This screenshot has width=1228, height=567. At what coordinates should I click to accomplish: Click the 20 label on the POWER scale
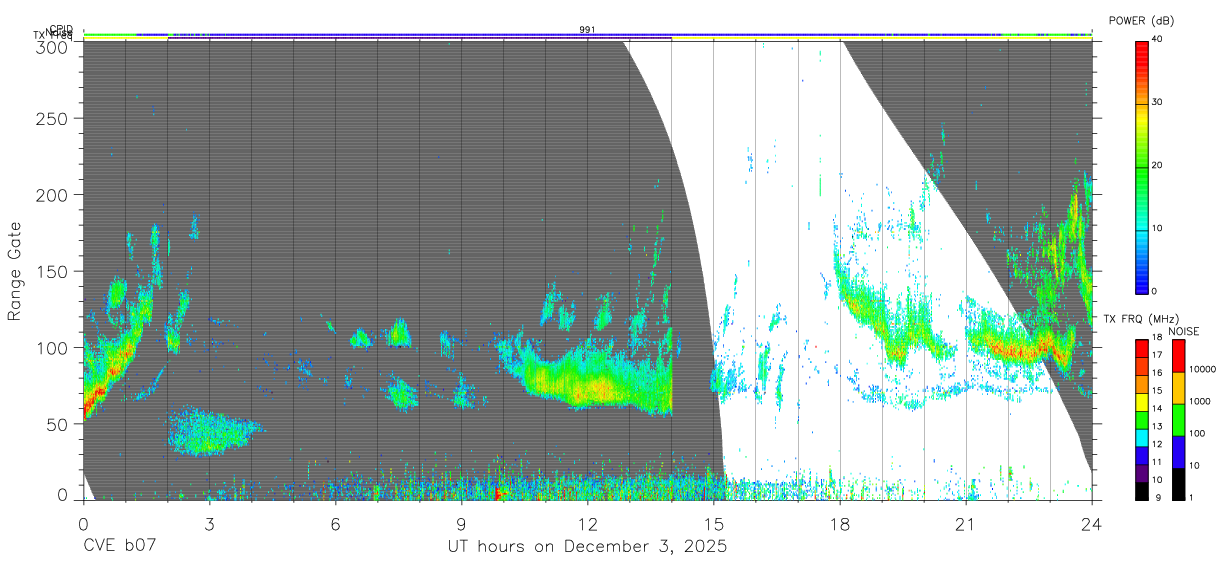pos(1158,166)
